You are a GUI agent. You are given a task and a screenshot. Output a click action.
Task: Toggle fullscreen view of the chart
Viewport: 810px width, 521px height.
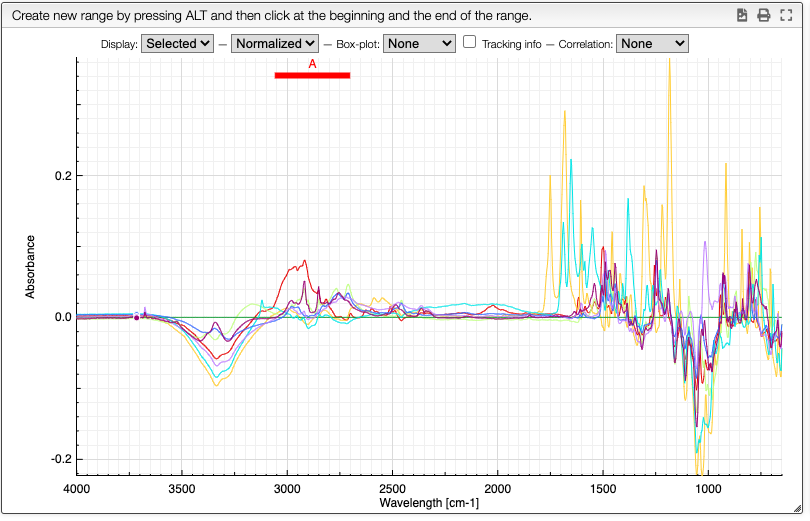[786, 15]
